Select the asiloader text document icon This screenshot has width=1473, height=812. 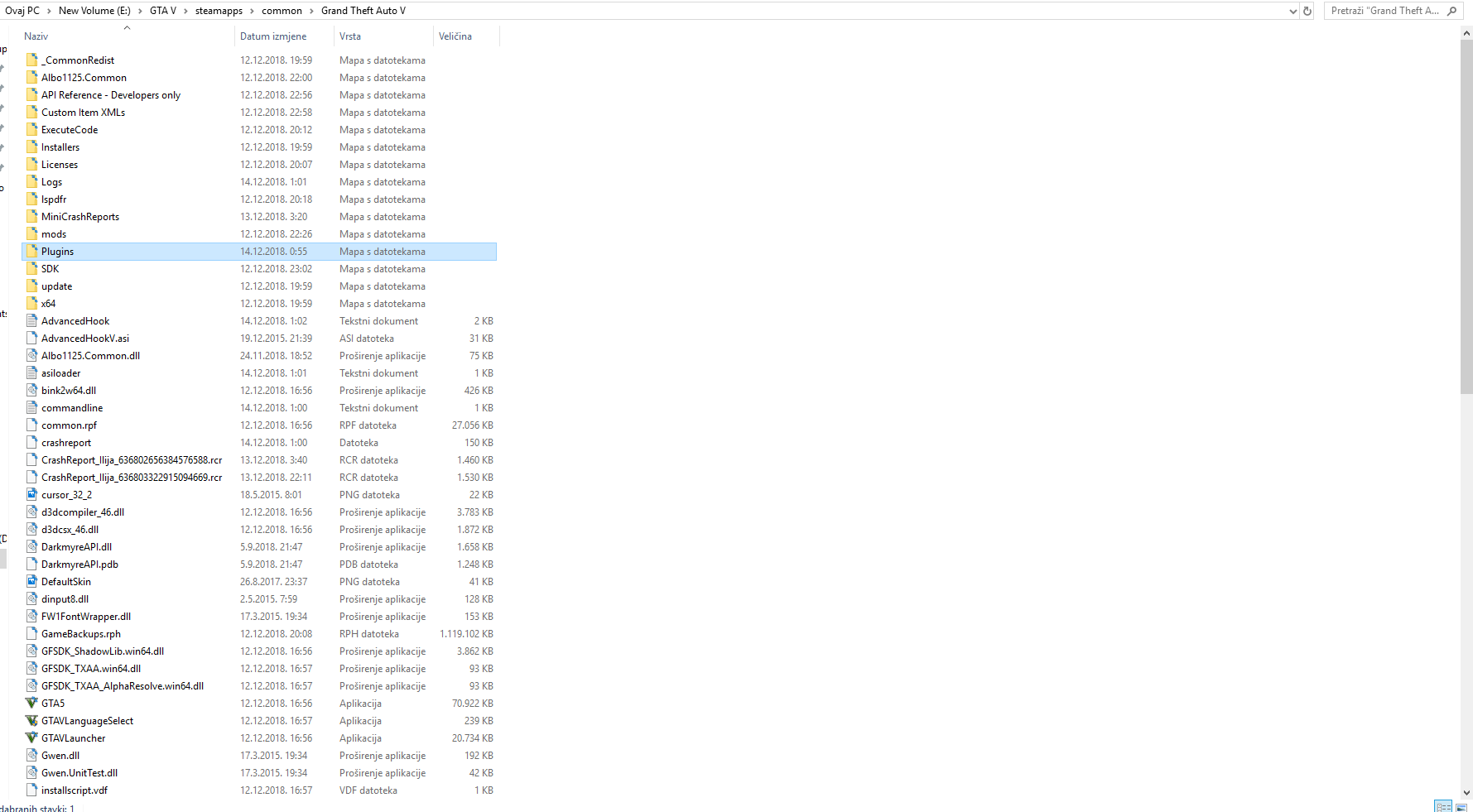click(x=32, y=372)
